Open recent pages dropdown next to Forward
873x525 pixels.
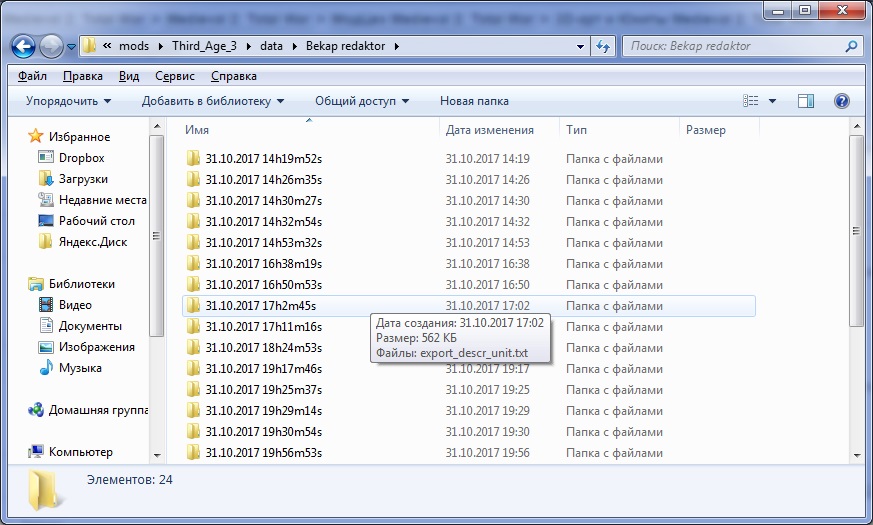point(71,47)
